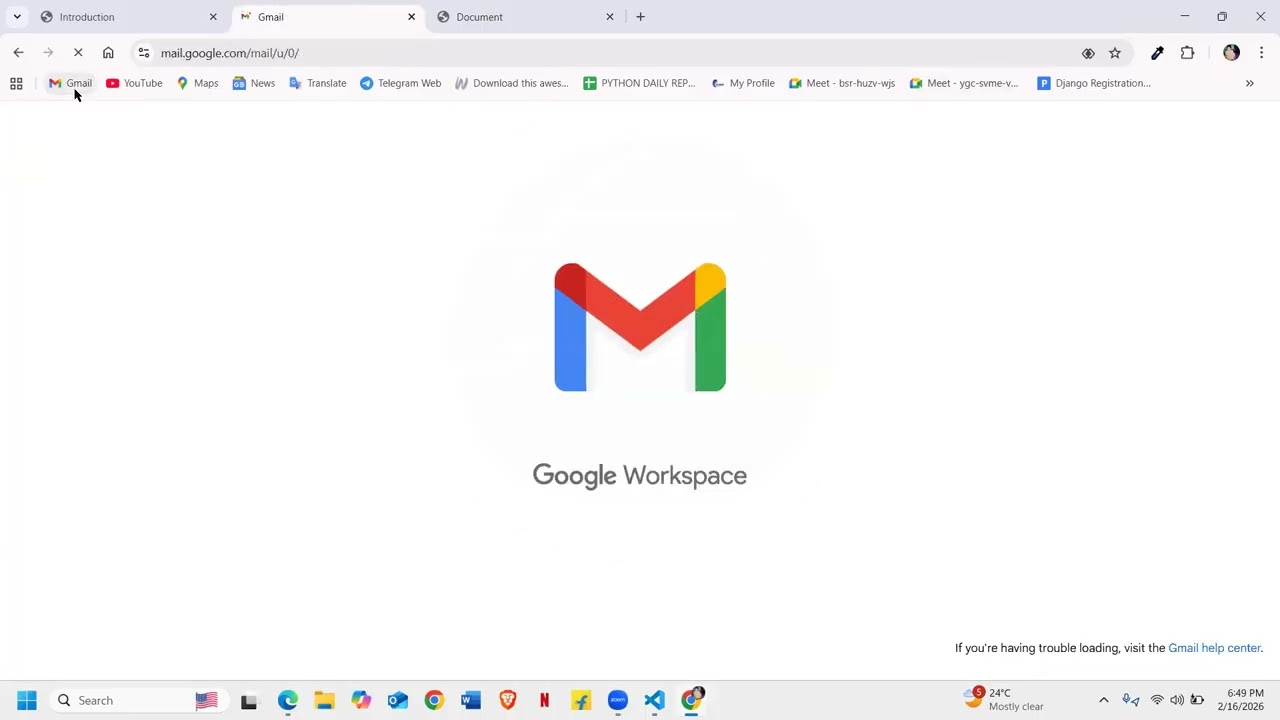Launch Microsoft Edge from the taskbar

288,700
